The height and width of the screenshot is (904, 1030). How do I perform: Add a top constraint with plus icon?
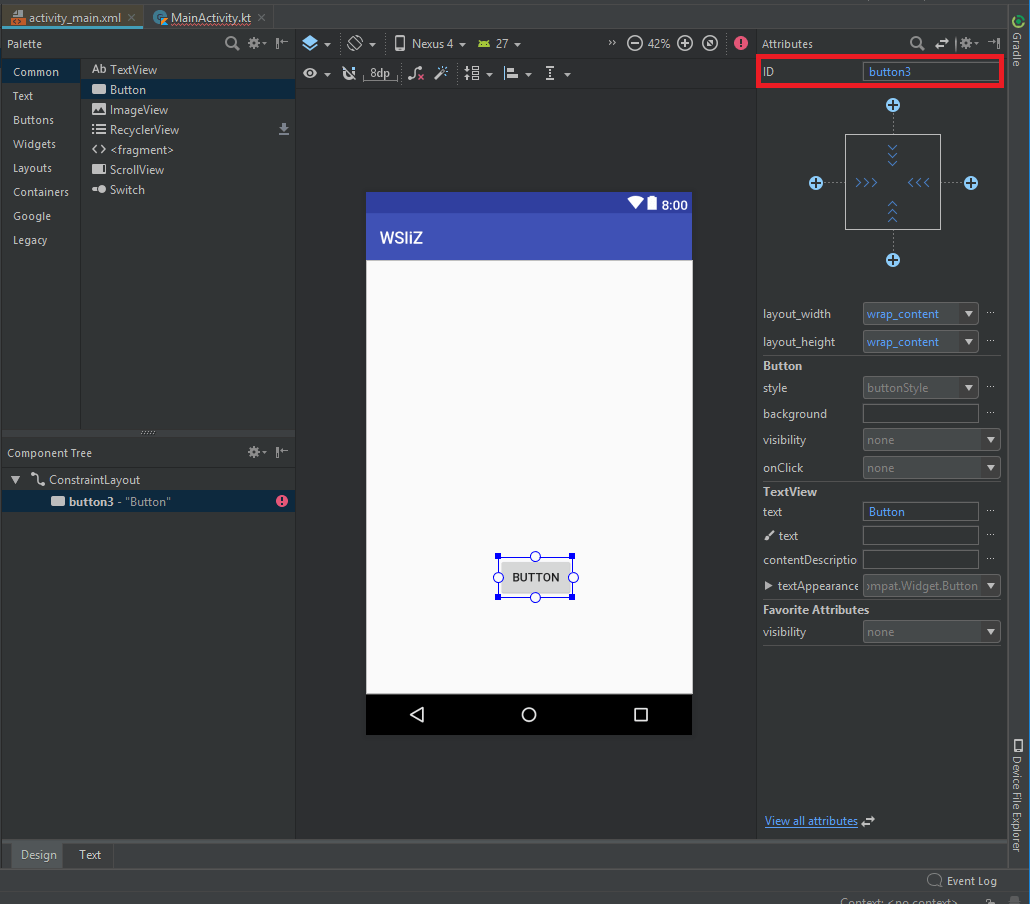pyautogui.click(x=893, y=105)
